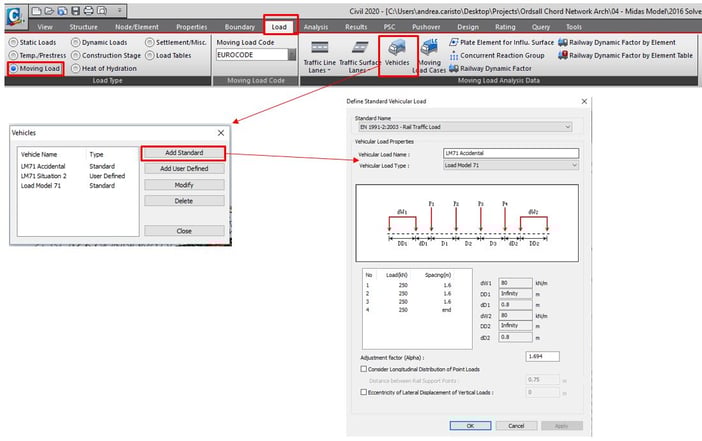Click the Print Preview icon
The image size is (702, 441).
[102, 10]
